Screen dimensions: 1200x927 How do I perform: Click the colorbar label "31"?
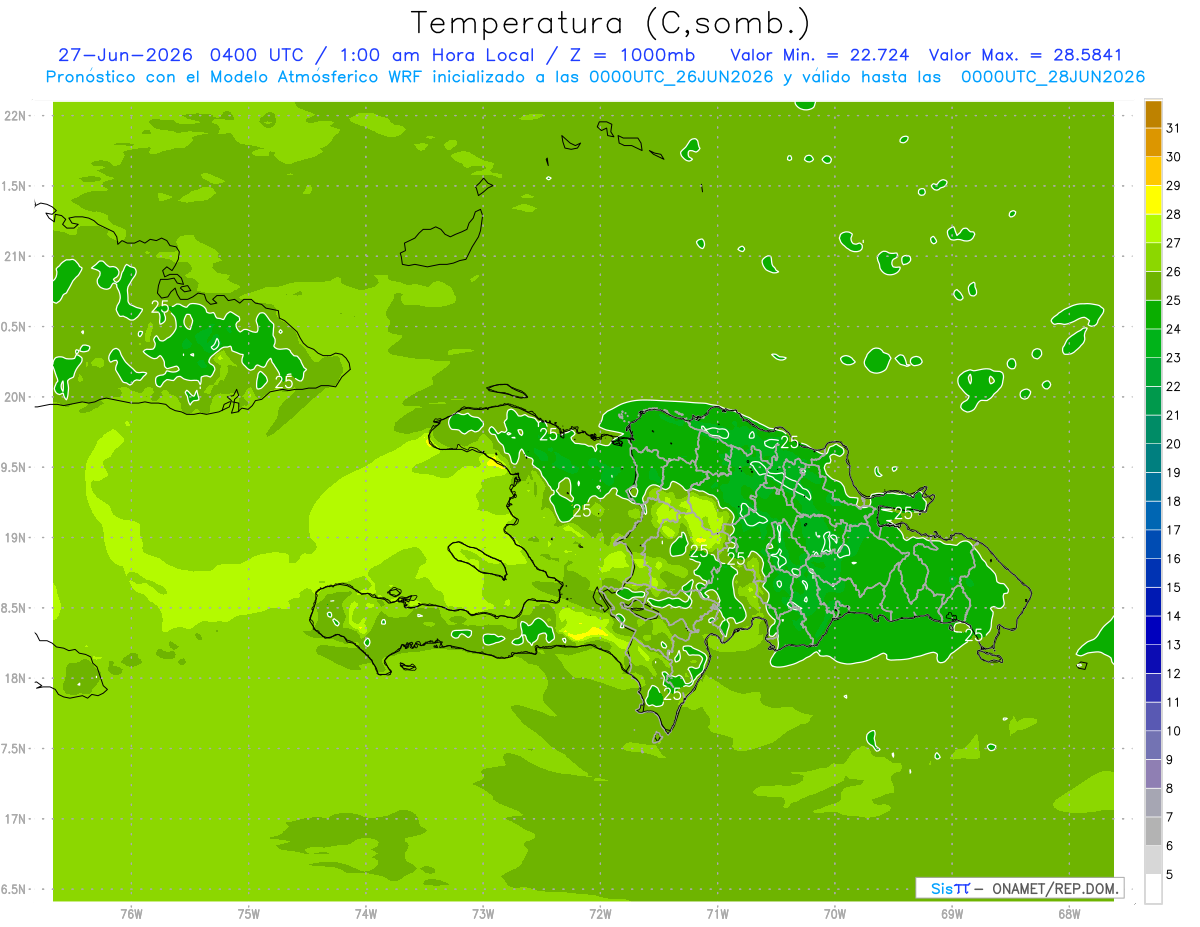pos(1173,128)
